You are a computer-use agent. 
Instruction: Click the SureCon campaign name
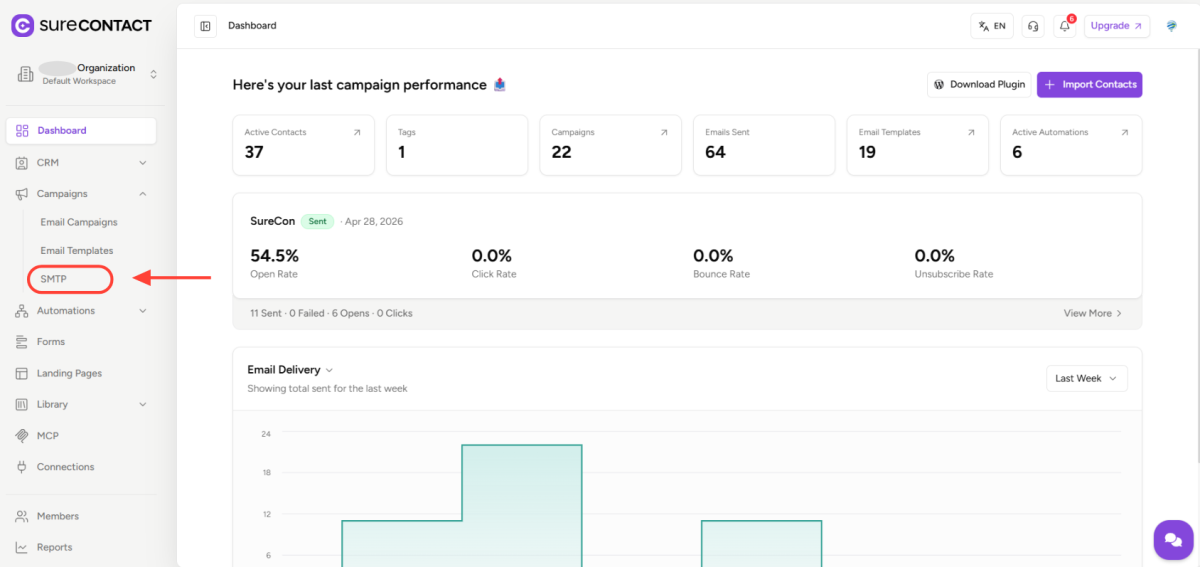272,221
